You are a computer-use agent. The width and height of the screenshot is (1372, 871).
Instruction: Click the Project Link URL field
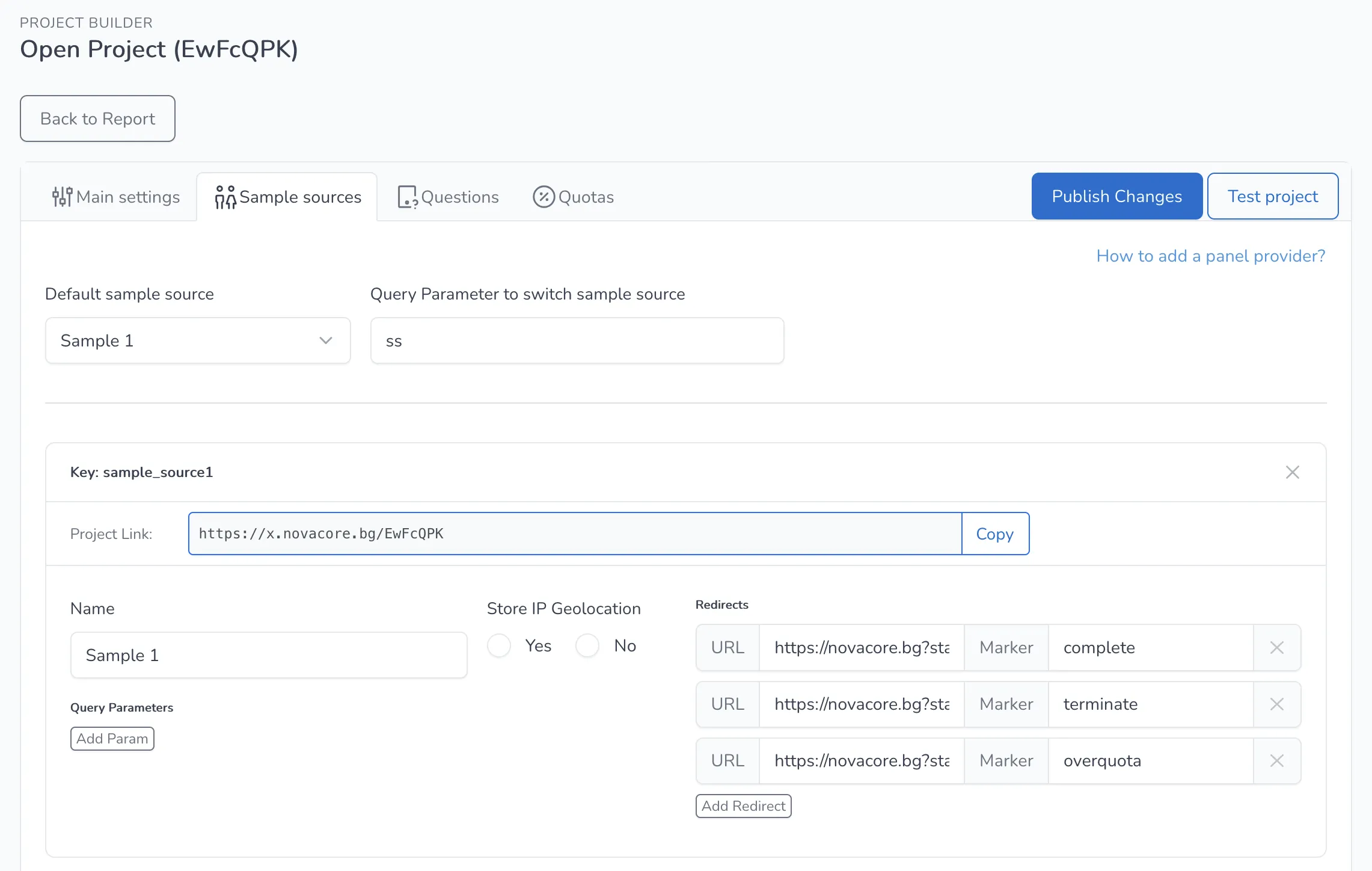click(575, 534)
